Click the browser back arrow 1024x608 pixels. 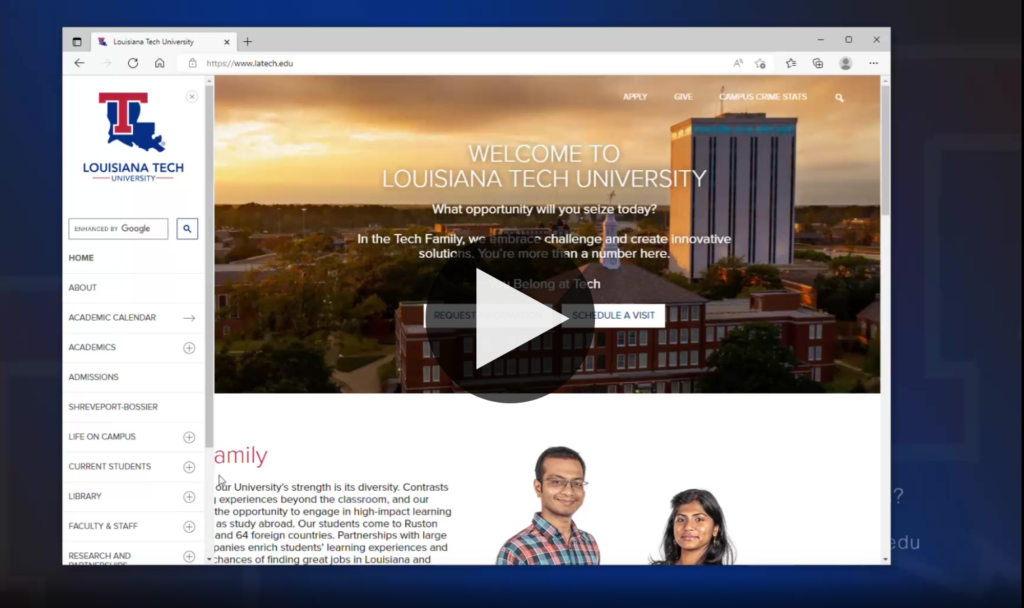click(79, 63)
